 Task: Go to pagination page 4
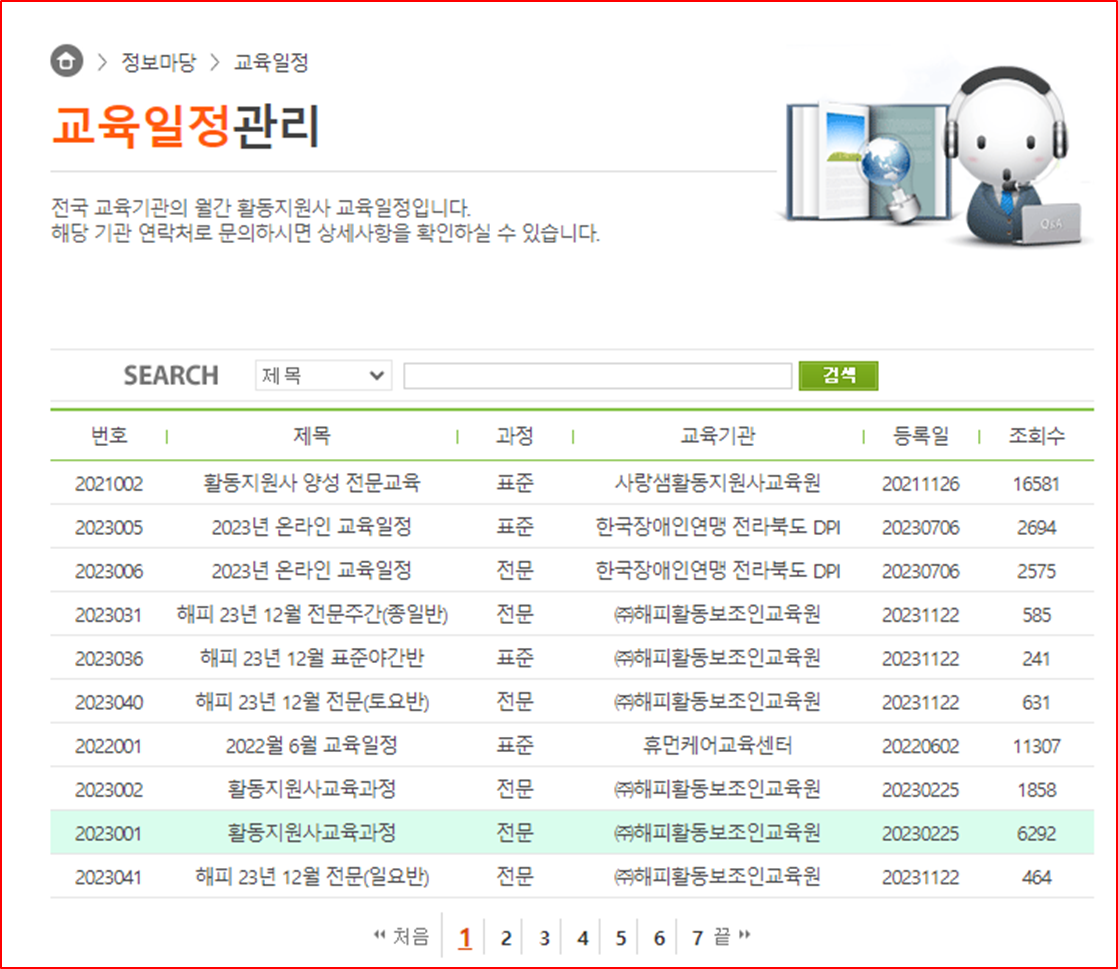click(583, 938)
